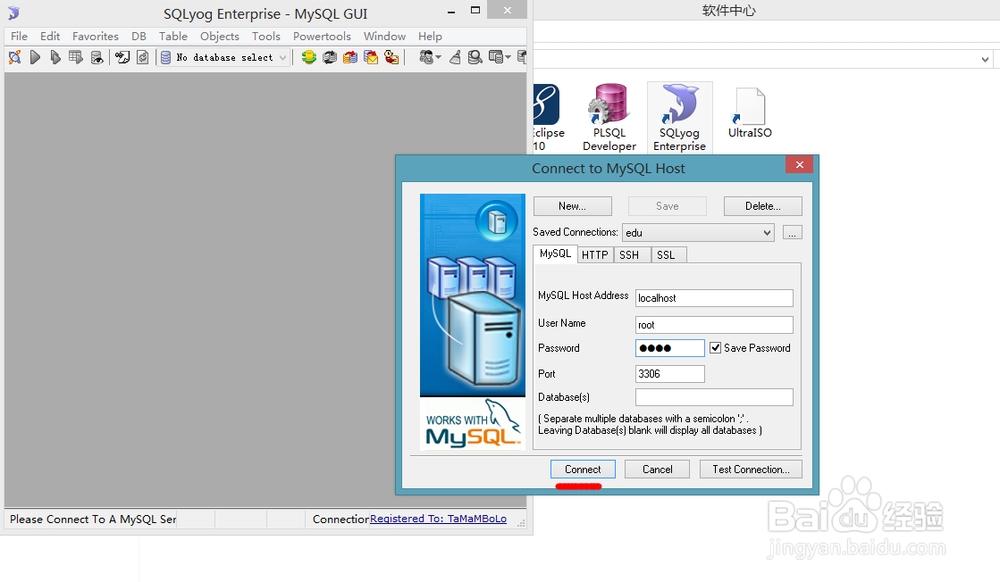1000x582 pixels.
Task: Toggle the Save Password checkbox
Action: tap(716, 348)
